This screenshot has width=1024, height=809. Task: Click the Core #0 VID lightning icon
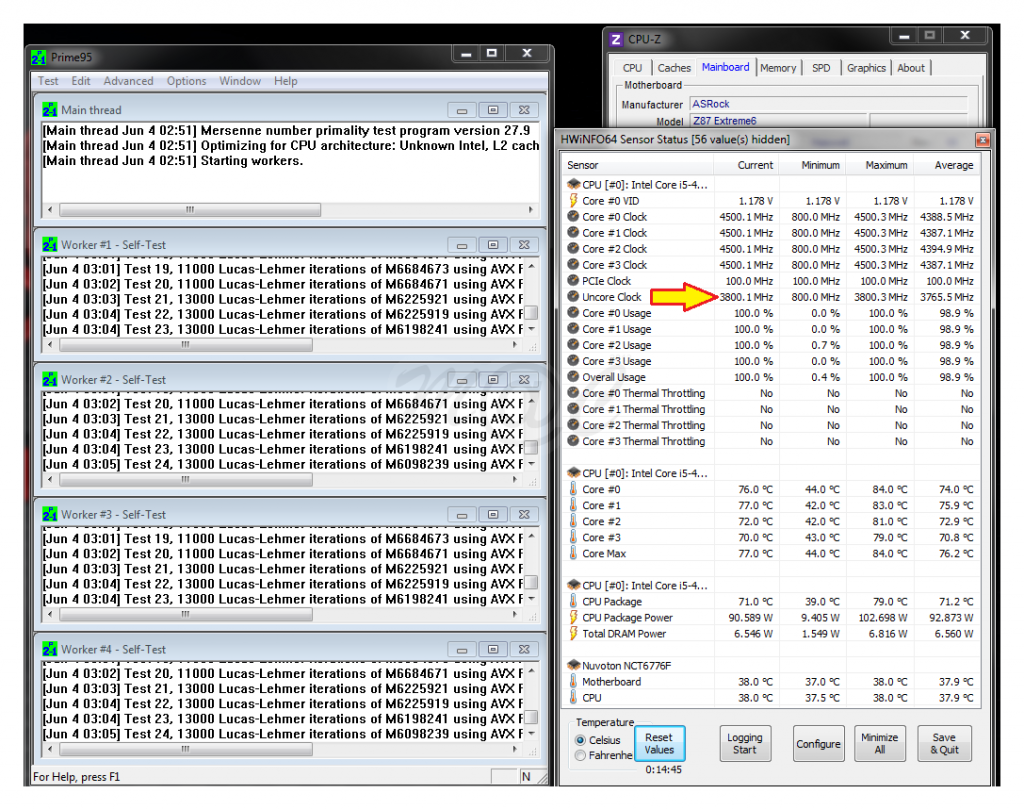(x=573, y=201)
